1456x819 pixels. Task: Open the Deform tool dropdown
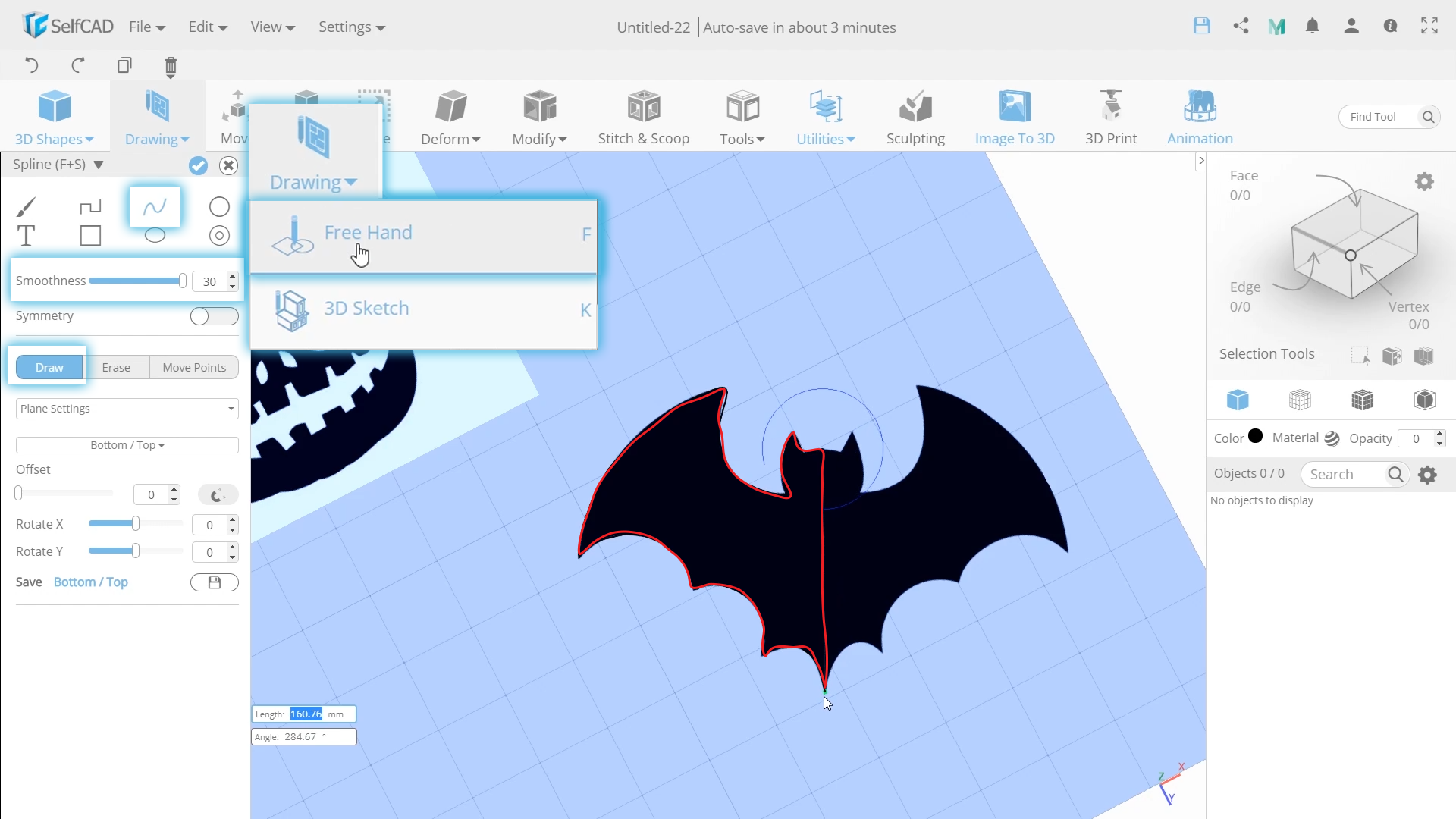pyautogui.click(x=451, y=118)
